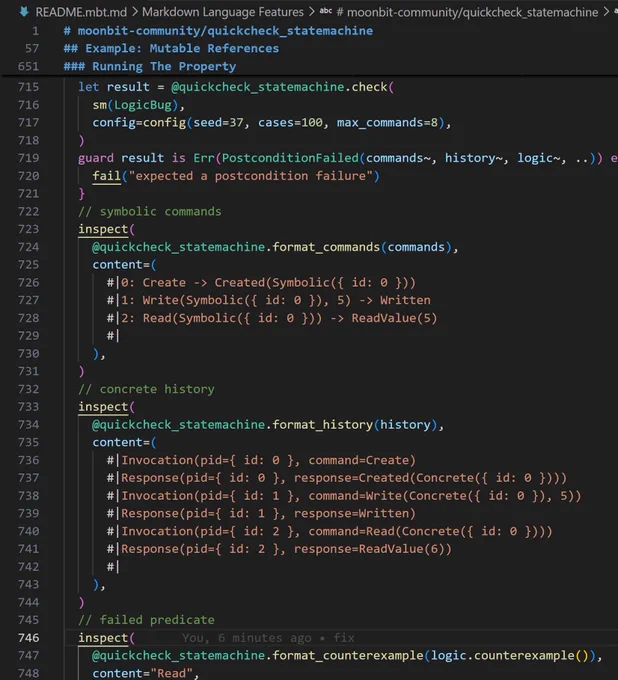618x680 pixels.
Task: Jump to sticky heading Running The Property
Action: pyautogui.click(x=150, y=66)
